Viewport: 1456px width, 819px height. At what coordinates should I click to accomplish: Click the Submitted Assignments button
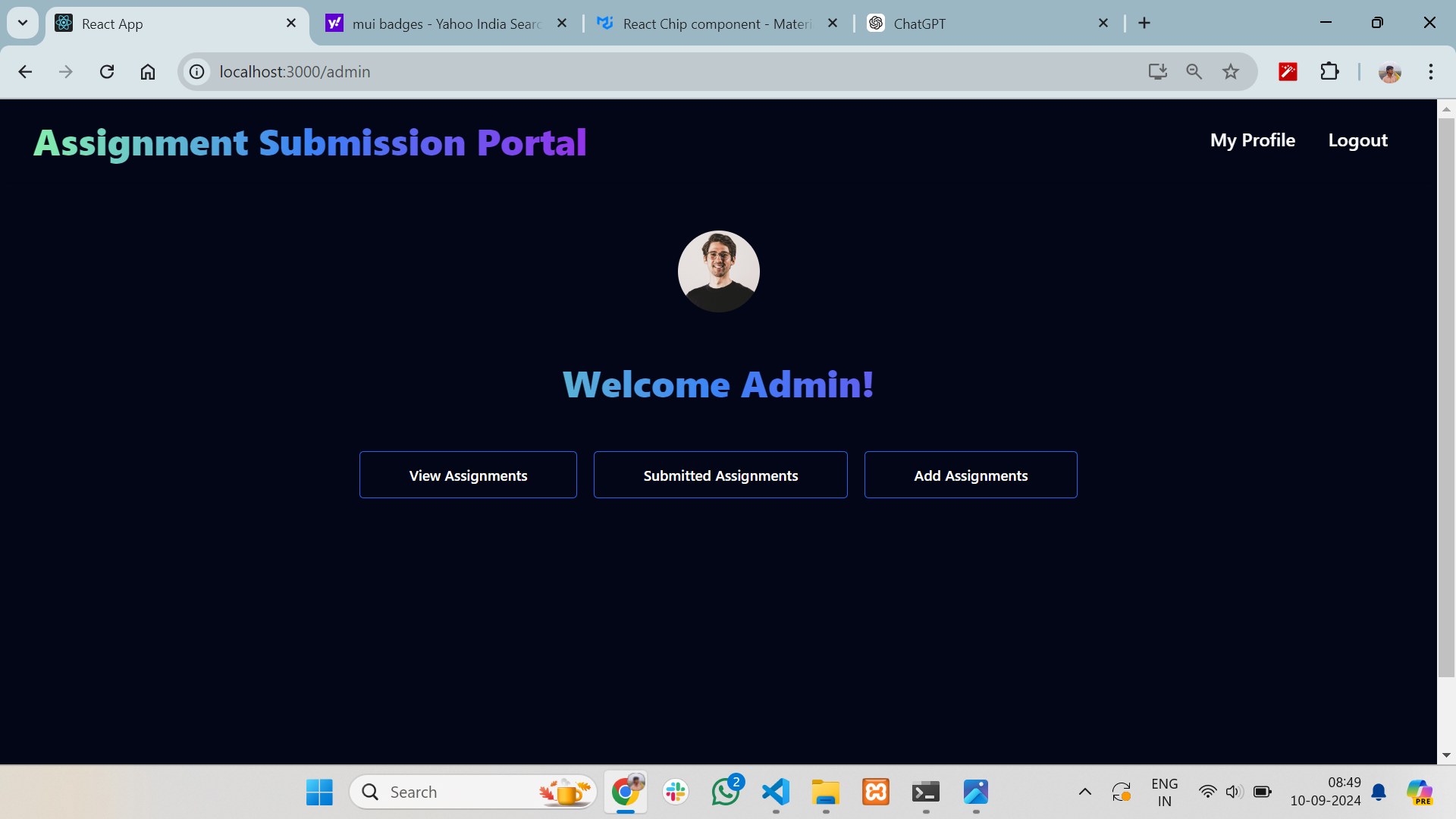tap(720, 475)
